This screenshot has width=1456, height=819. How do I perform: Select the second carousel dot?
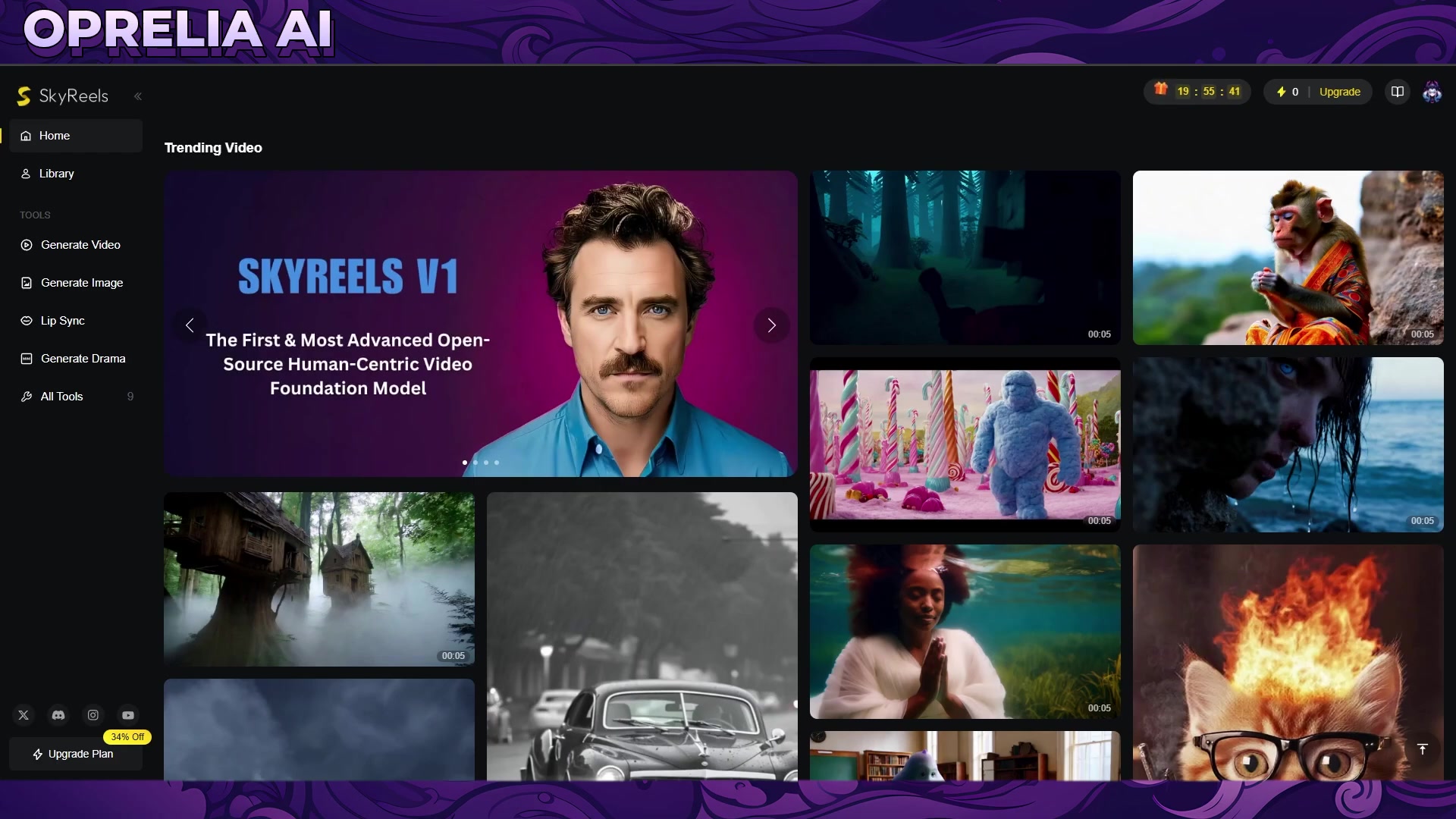pyautogui.click(x=475, y=463)
